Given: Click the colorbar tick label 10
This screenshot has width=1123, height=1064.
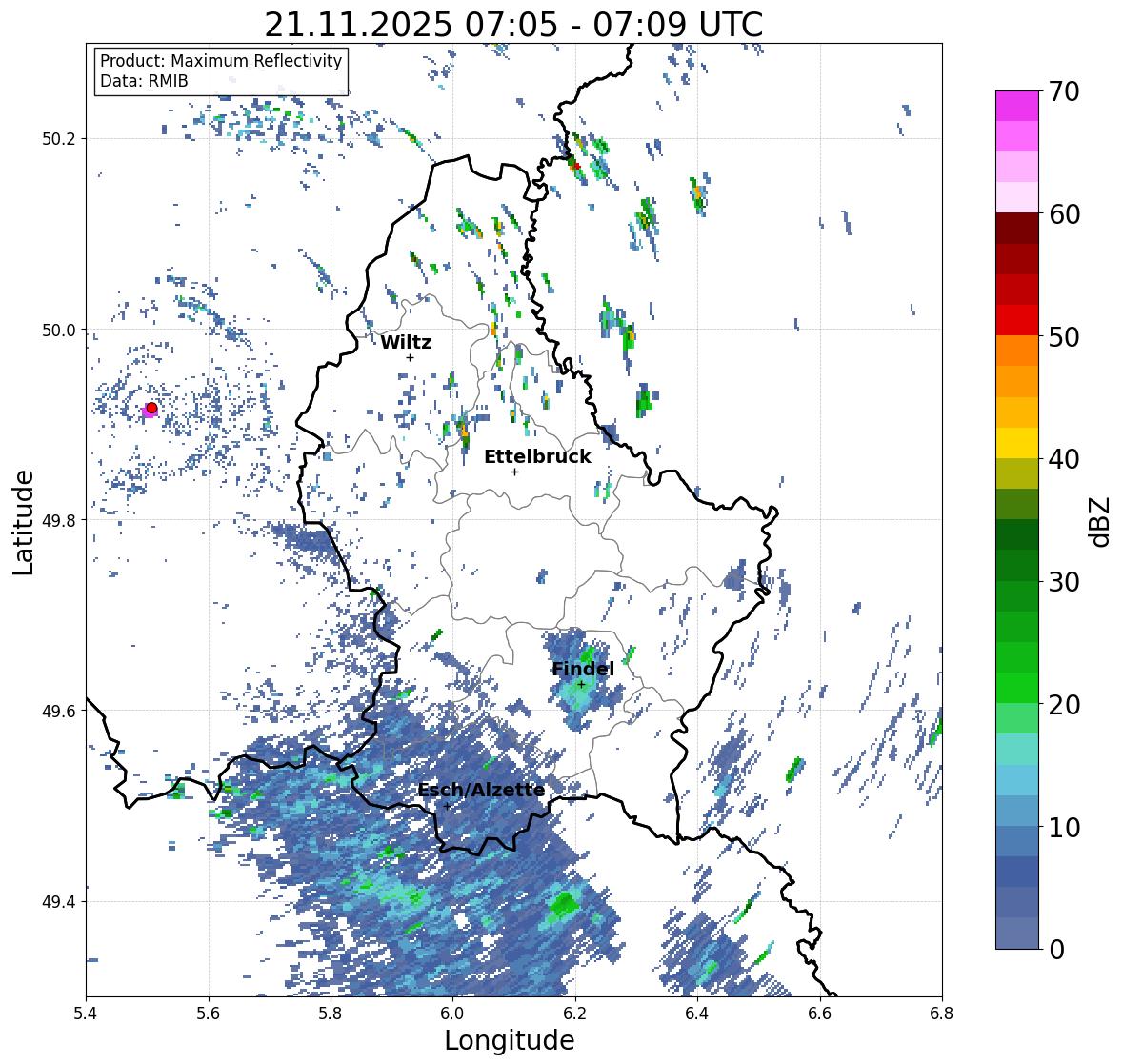Looking at the screenshot, I should click(x=1064, y=827).
